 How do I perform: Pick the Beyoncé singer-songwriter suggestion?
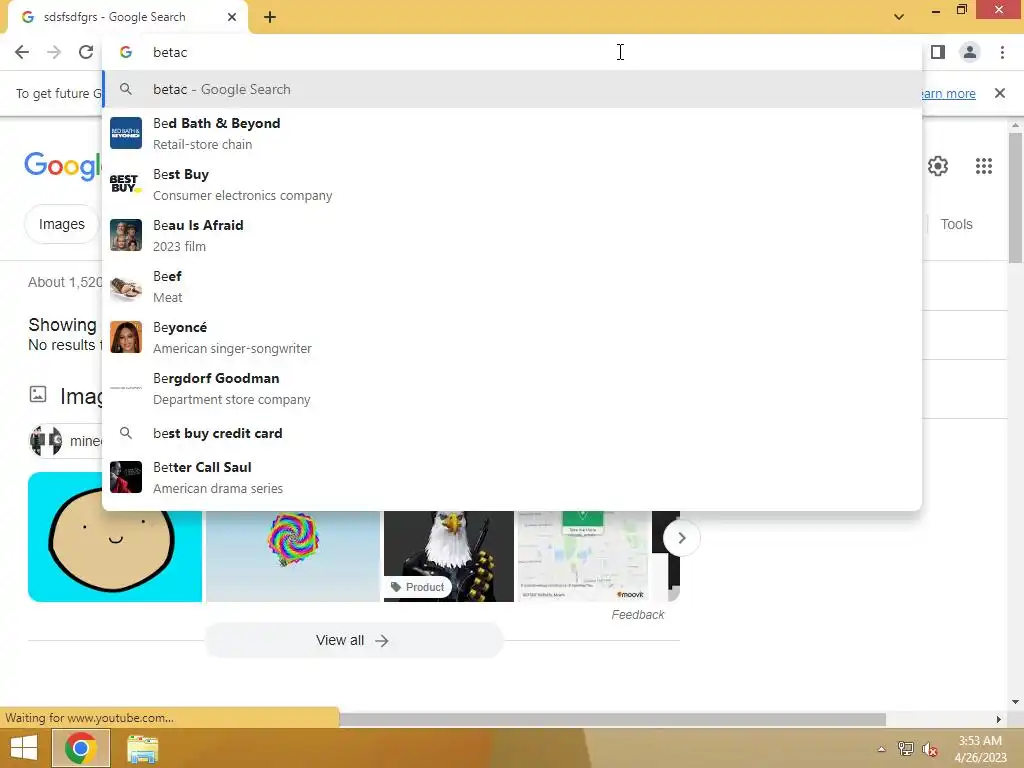[x=512, y=337]
